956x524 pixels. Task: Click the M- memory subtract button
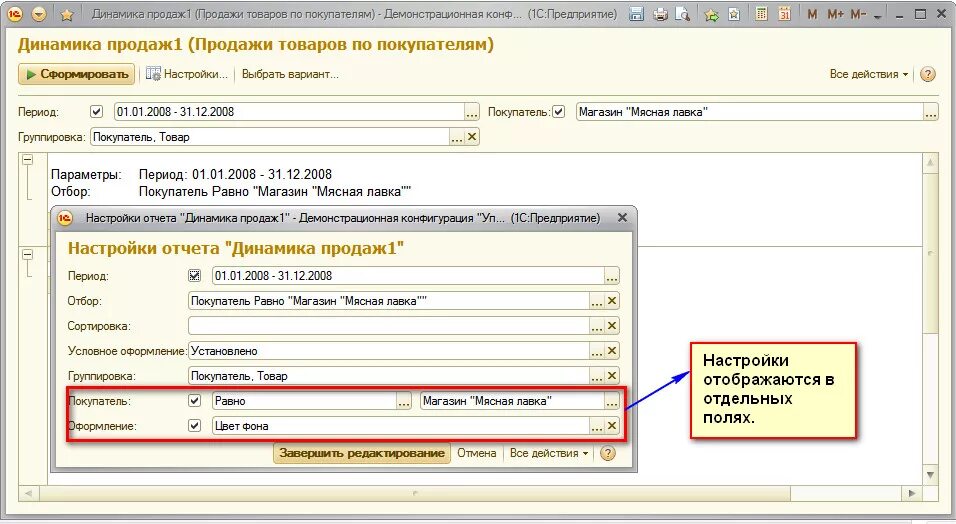click(858, 14)
